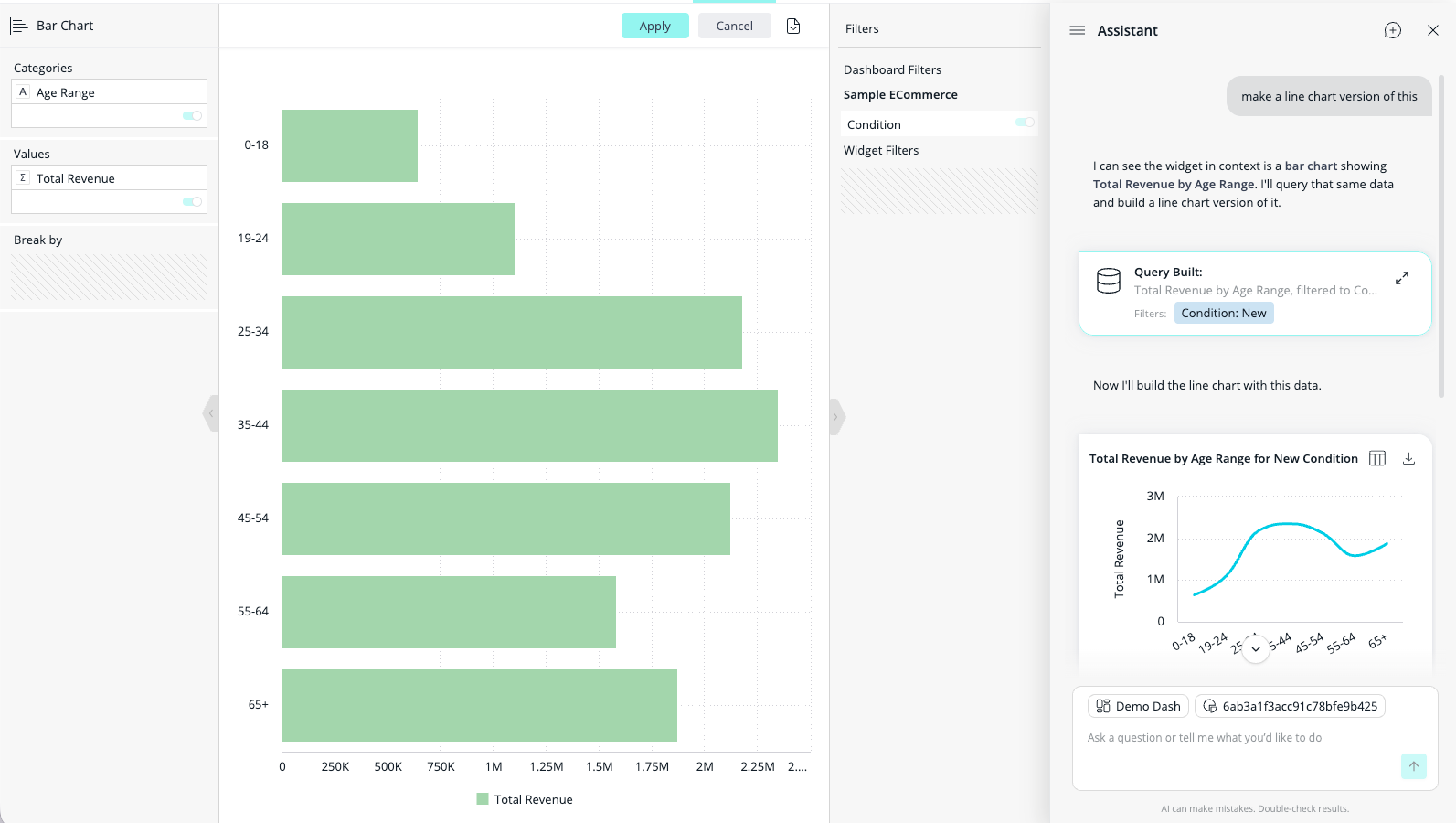
Task: Collapse the left design panel arrow
Action: click(x=211, y=413)
